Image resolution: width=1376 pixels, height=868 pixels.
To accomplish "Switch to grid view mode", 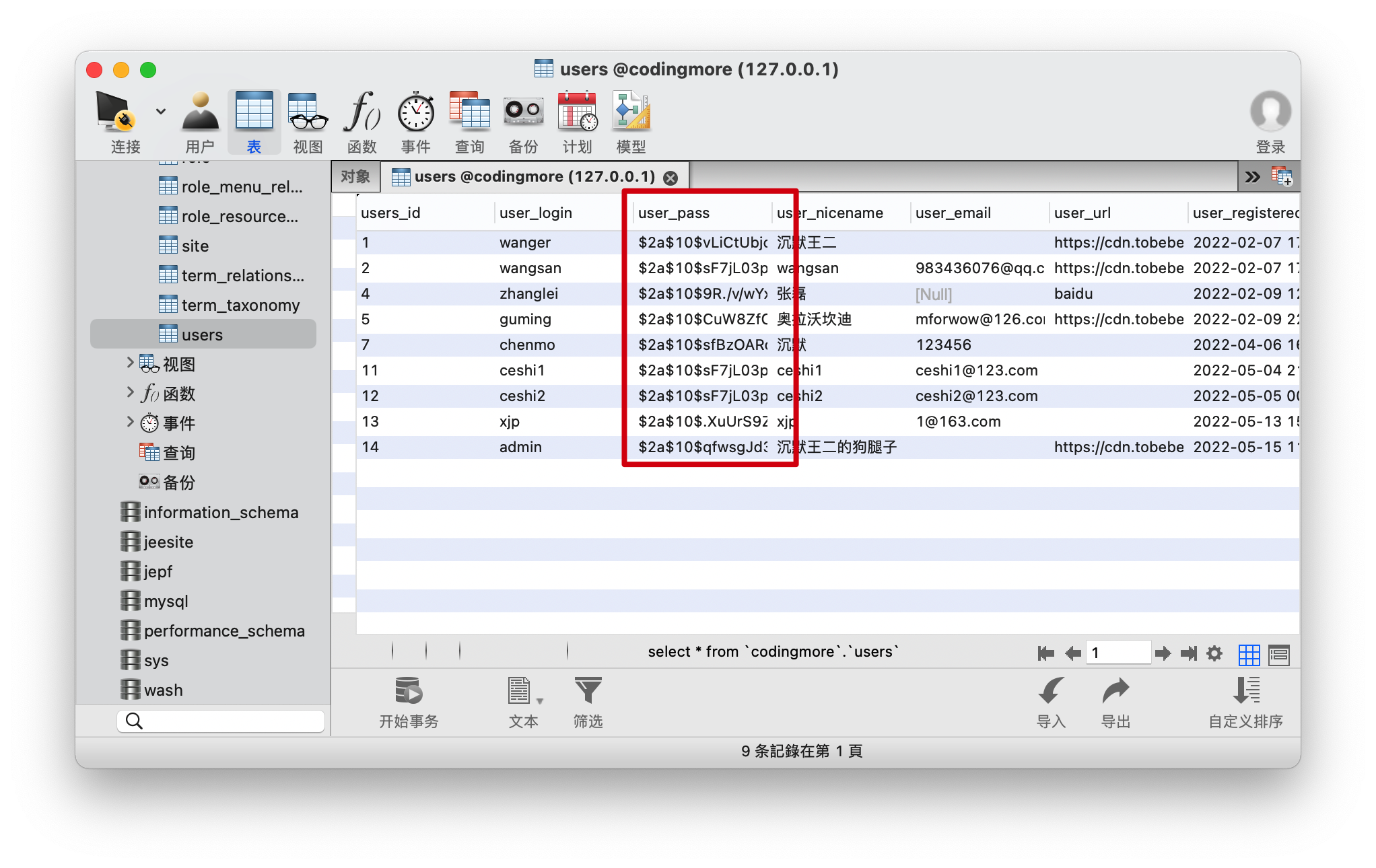I will [x=1249, y=654].
